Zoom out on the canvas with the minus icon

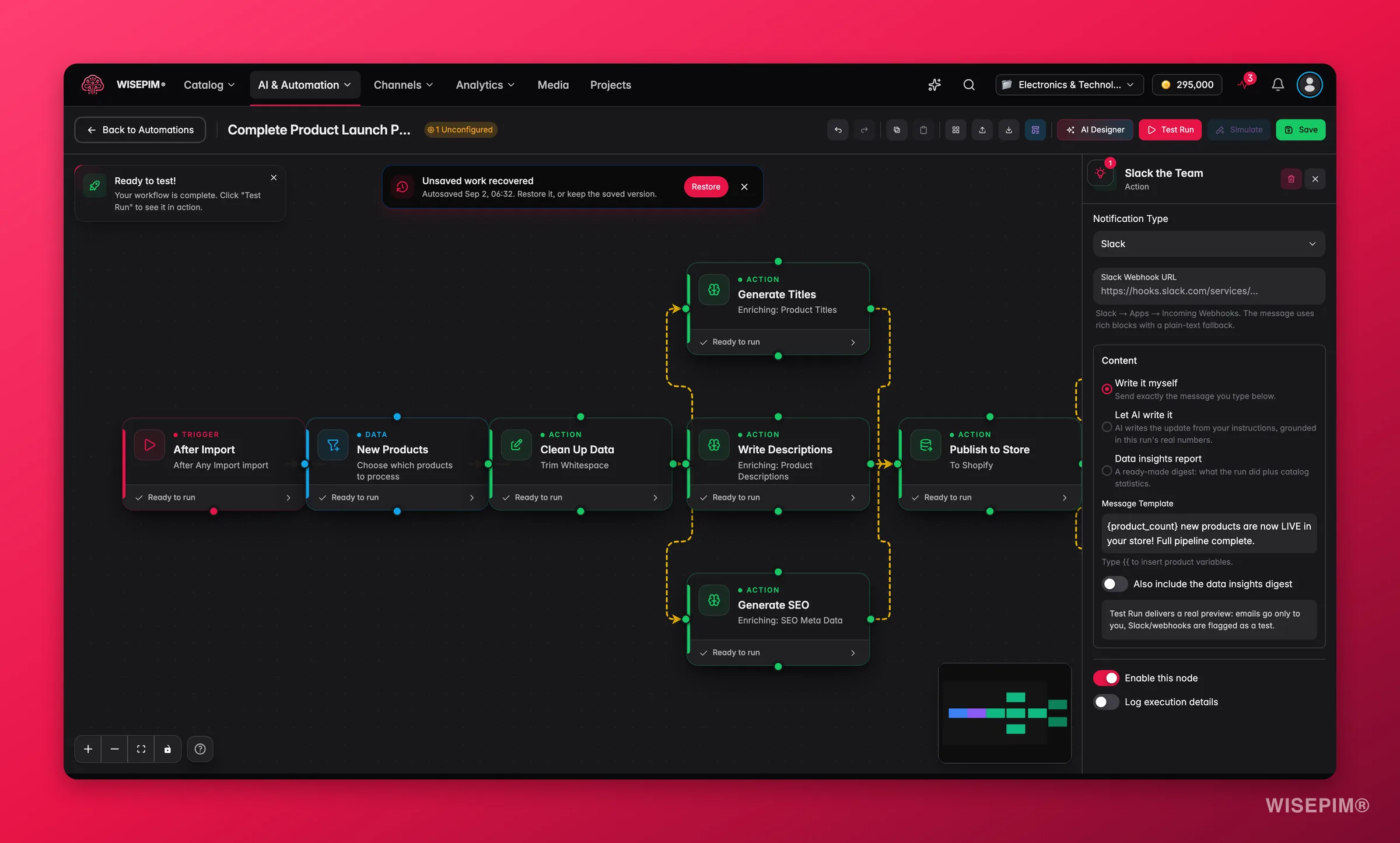tap(114, 749)
